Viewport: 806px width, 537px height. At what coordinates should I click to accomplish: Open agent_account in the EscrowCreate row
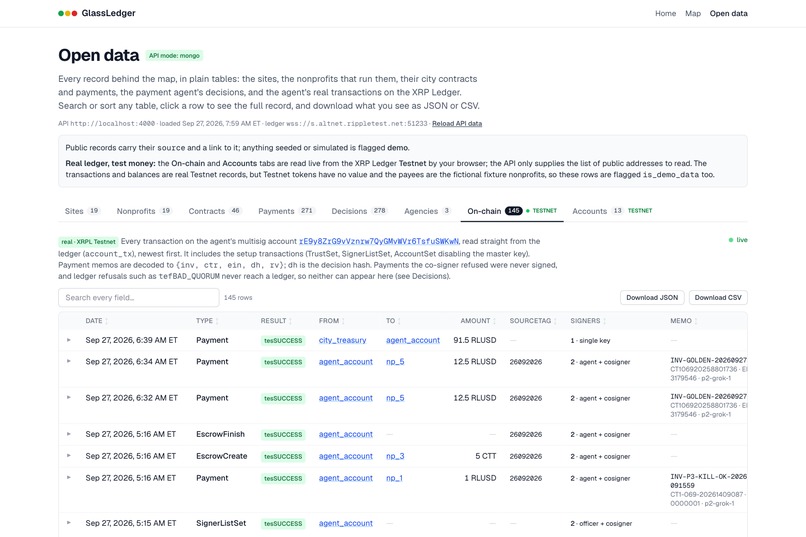click(x=345, y=456)
